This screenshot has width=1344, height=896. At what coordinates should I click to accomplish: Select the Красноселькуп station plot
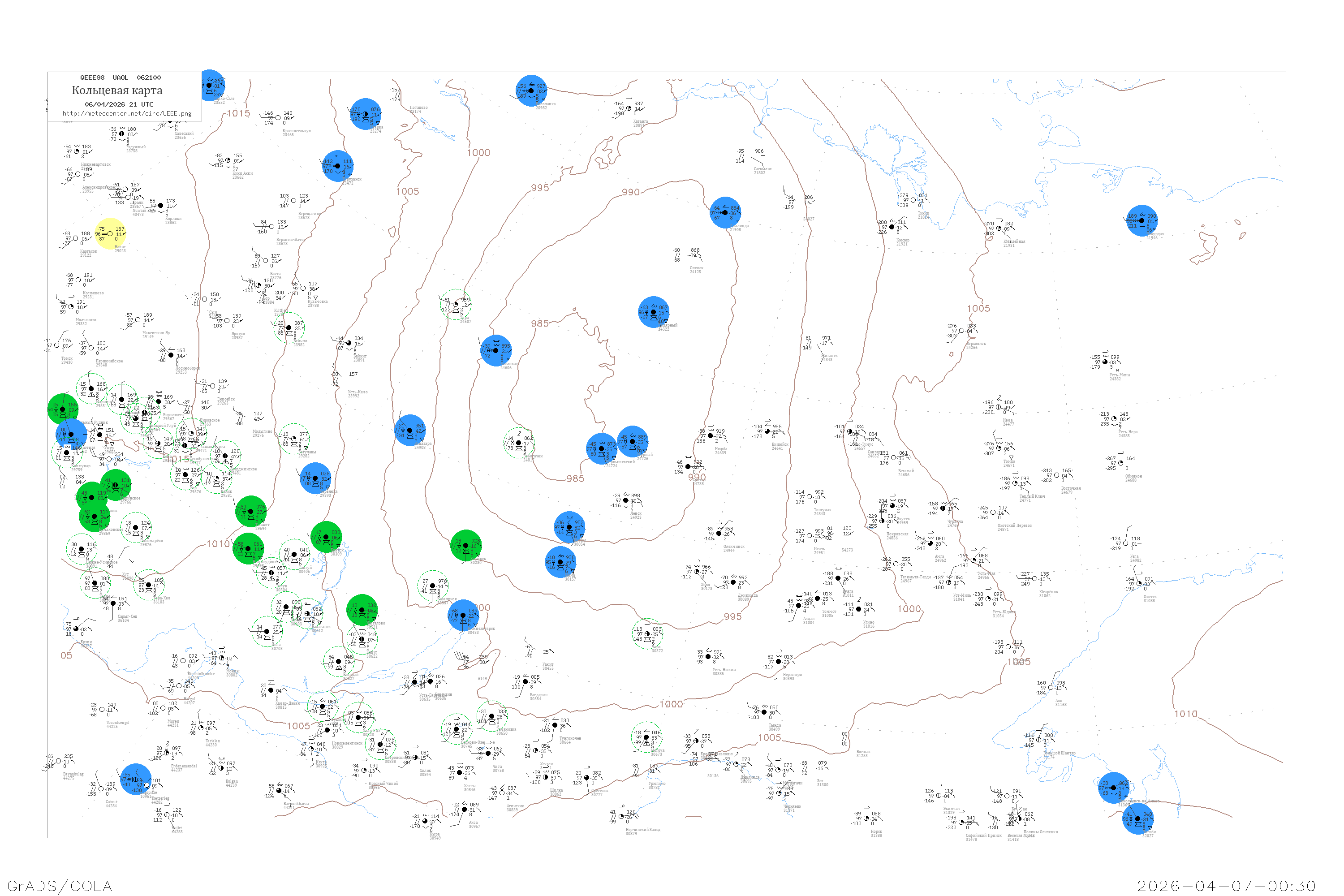pos(278,118)
